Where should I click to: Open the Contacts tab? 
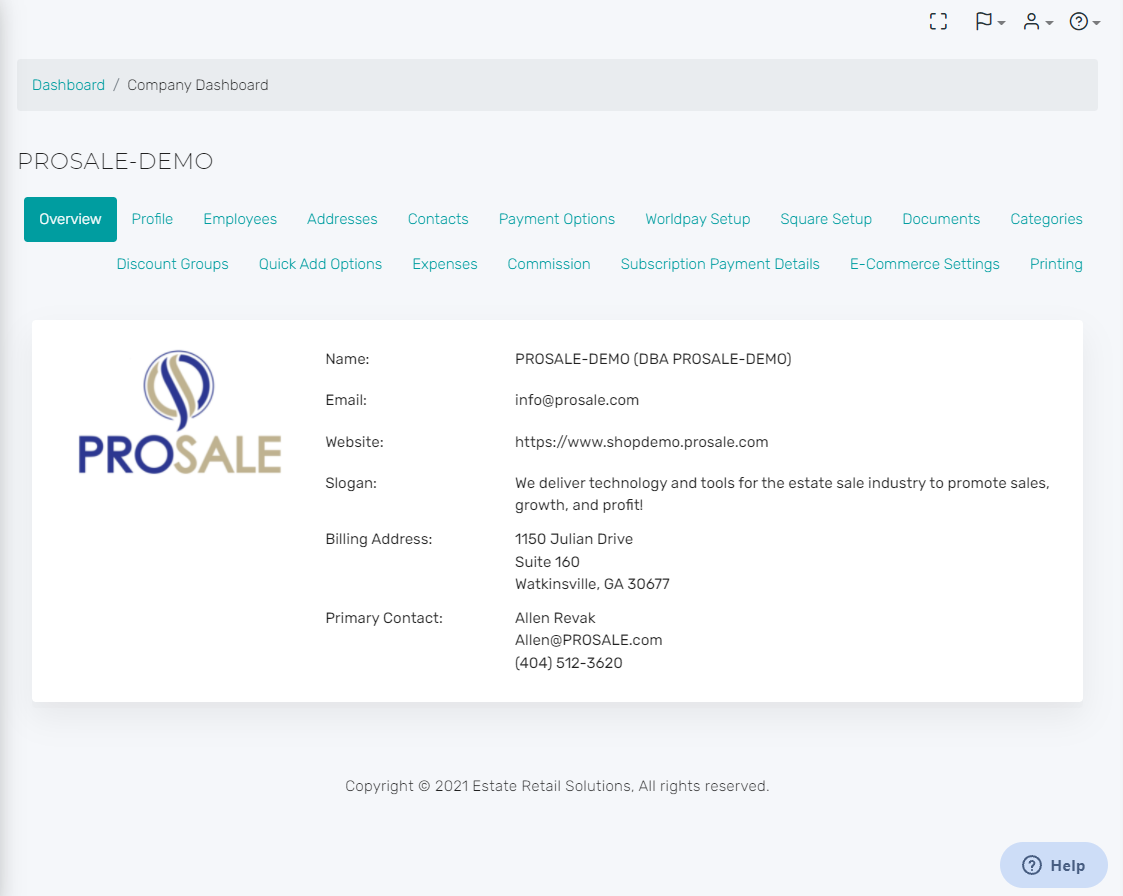[x=438, y=219]
